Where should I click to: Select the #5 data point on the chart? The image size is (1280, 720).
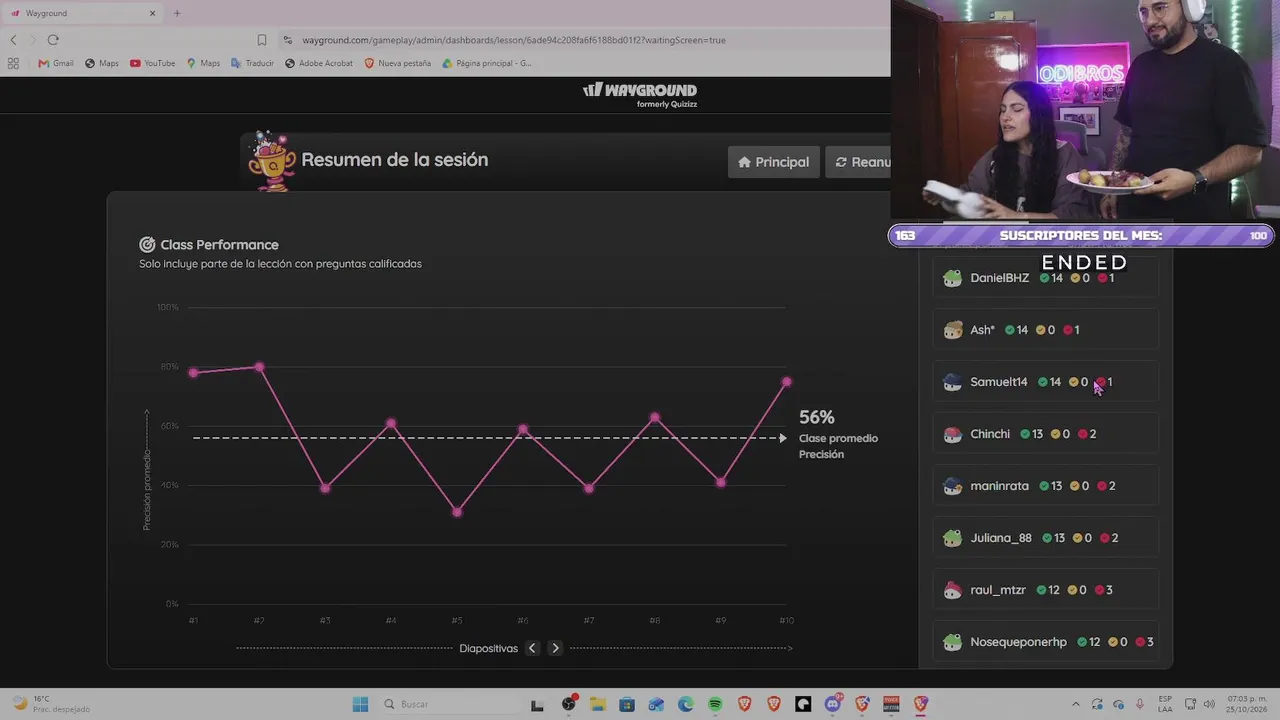[457, 512]
